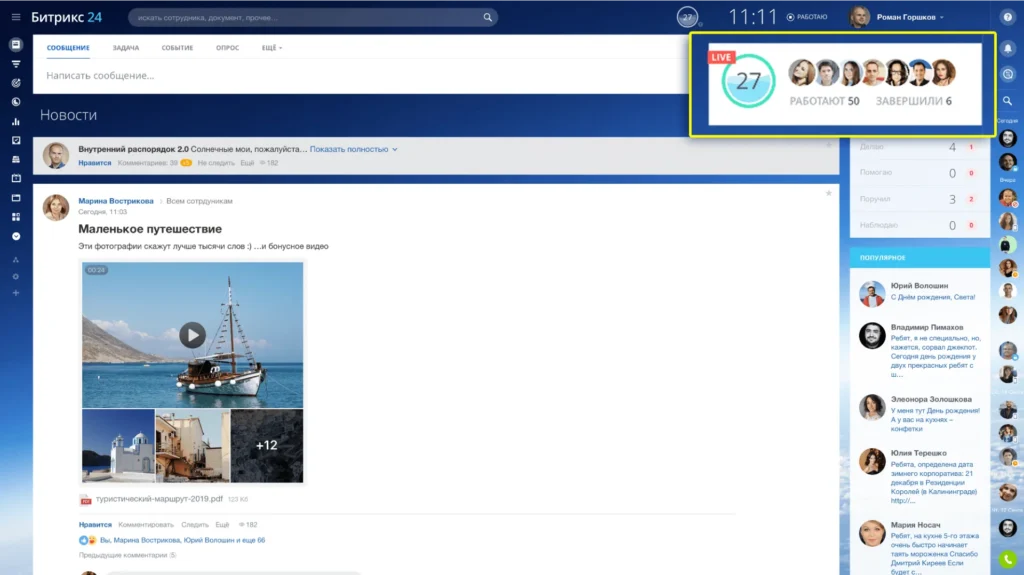
Task: Click the right sidebar search icon
Action: pos(1007,100)
